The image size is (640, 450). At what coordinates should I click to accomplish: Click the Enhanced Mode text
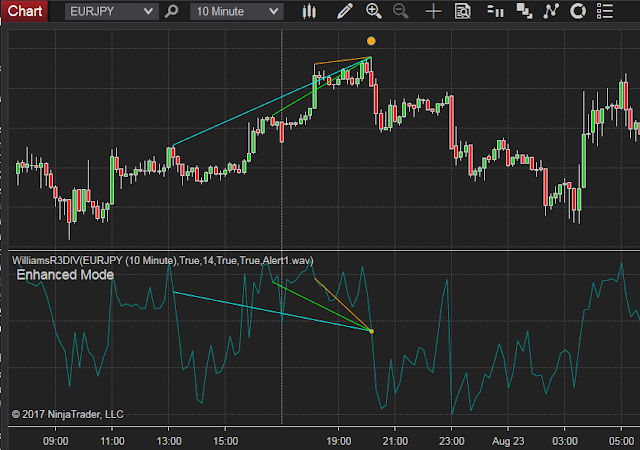coord(65,275)
